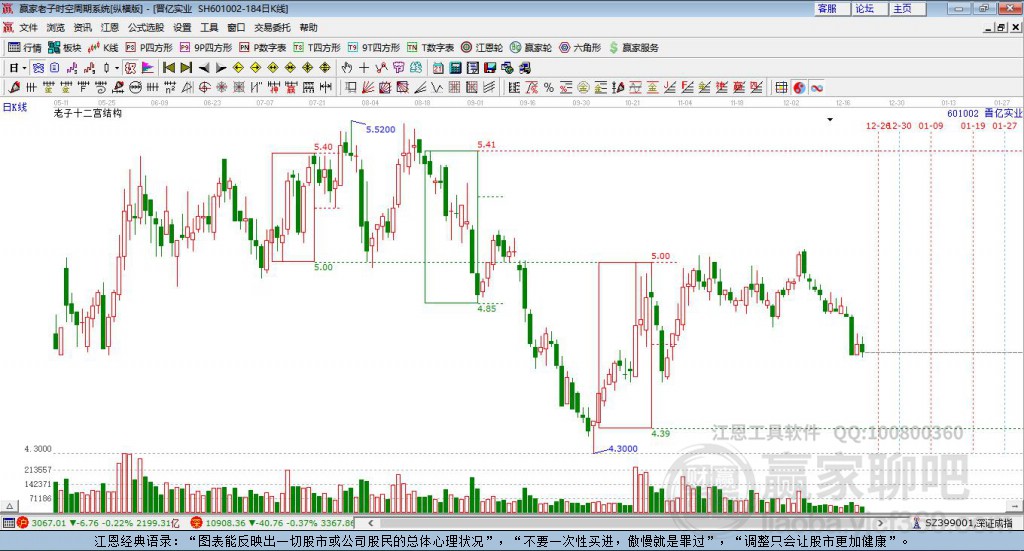Toggle the infinity loop icon
1024x551 pixels.
[817, 87]
